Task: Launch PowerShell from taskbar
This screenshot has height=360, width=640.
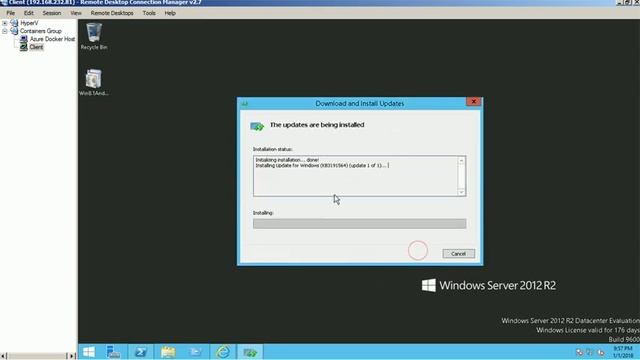Action: (x=140, y=352)
